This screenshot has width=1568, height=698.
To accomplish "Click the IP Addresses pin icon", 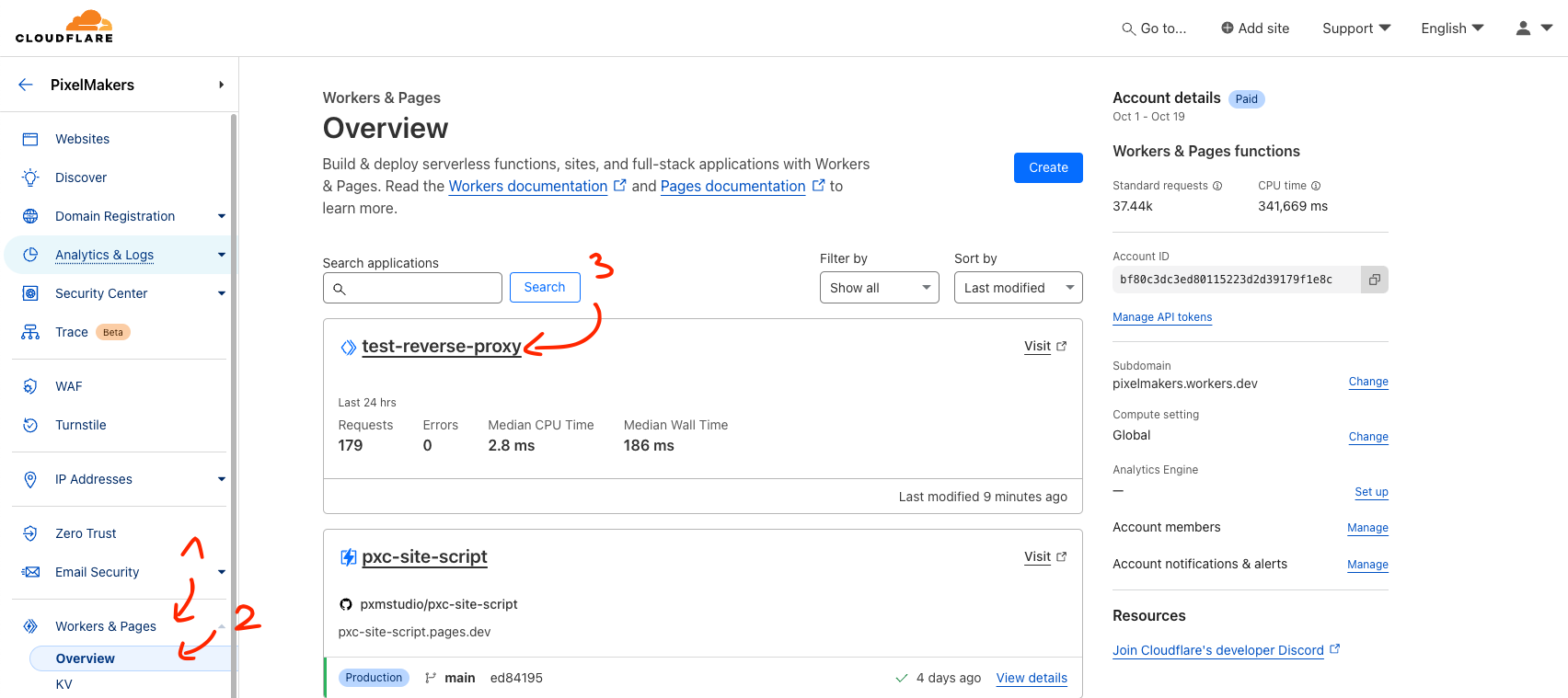I will [x=30, y=479].
